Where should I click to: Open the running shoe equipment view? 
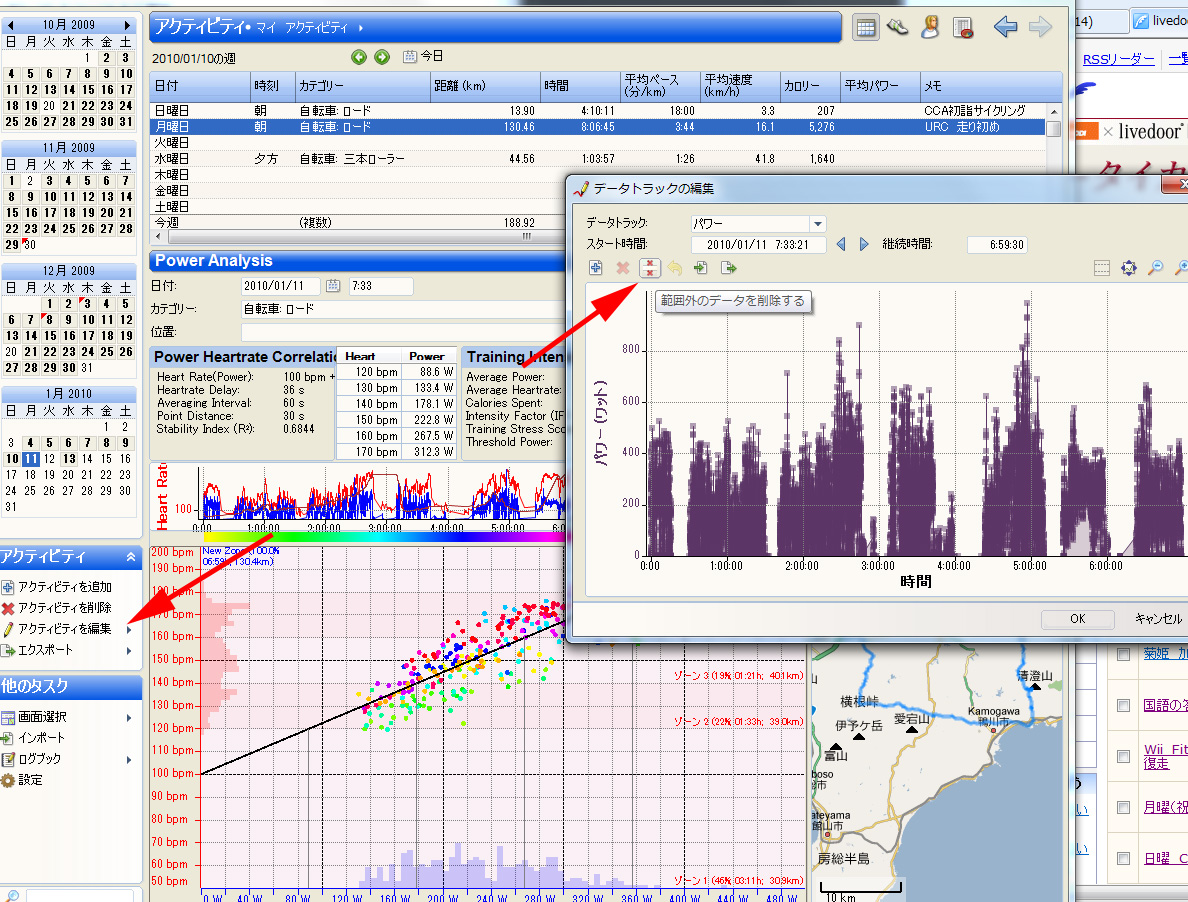point(898,28)
